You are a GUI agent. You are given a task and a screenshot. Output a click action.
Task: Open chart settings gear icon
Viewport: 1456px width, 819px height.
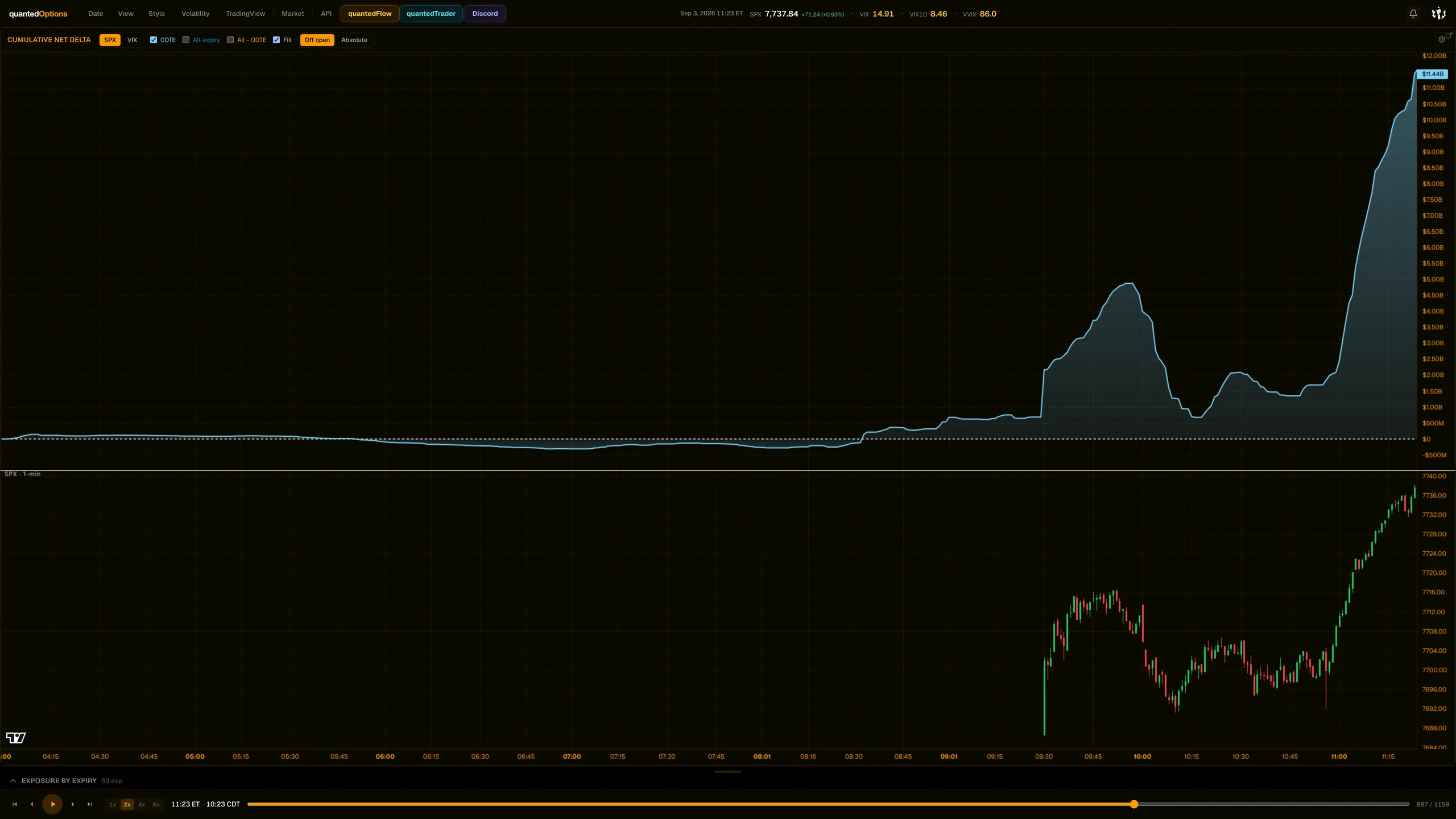1441,40
